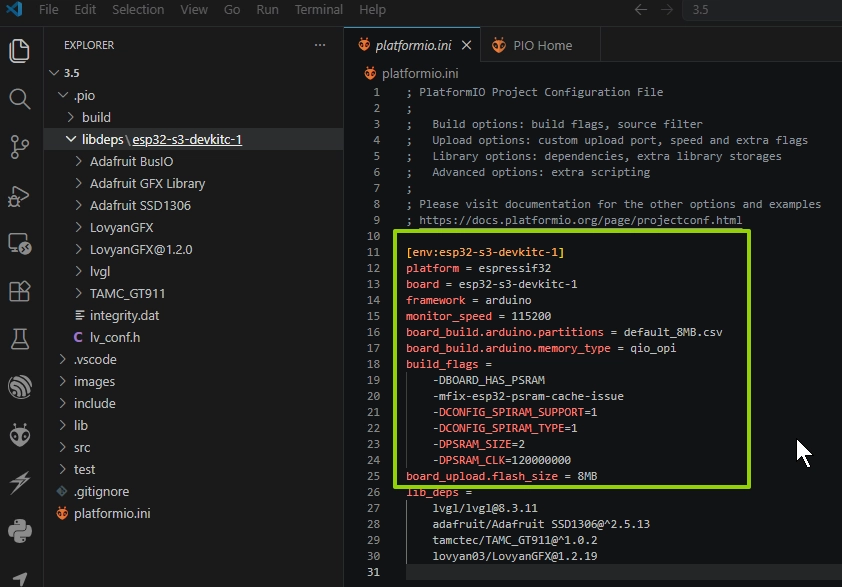Open the Search view in activity bar

20,99
